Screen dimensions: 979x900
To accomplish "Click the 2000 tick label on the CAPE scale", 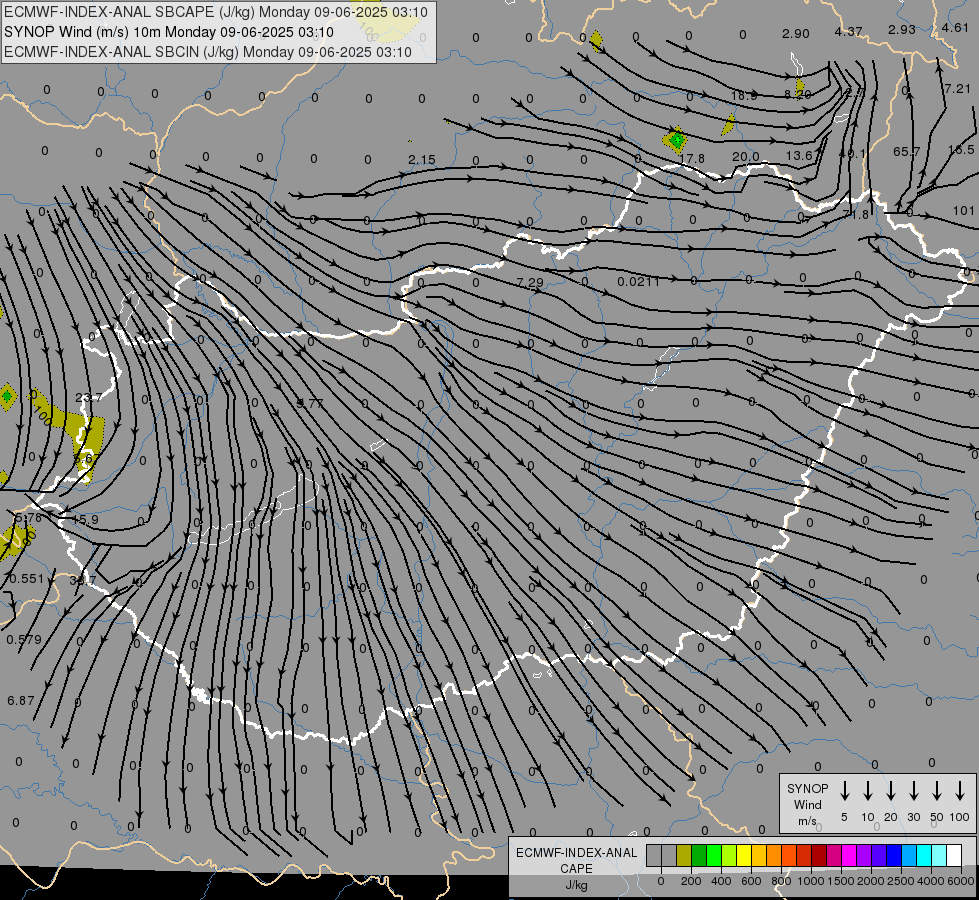I will (870, 881).
